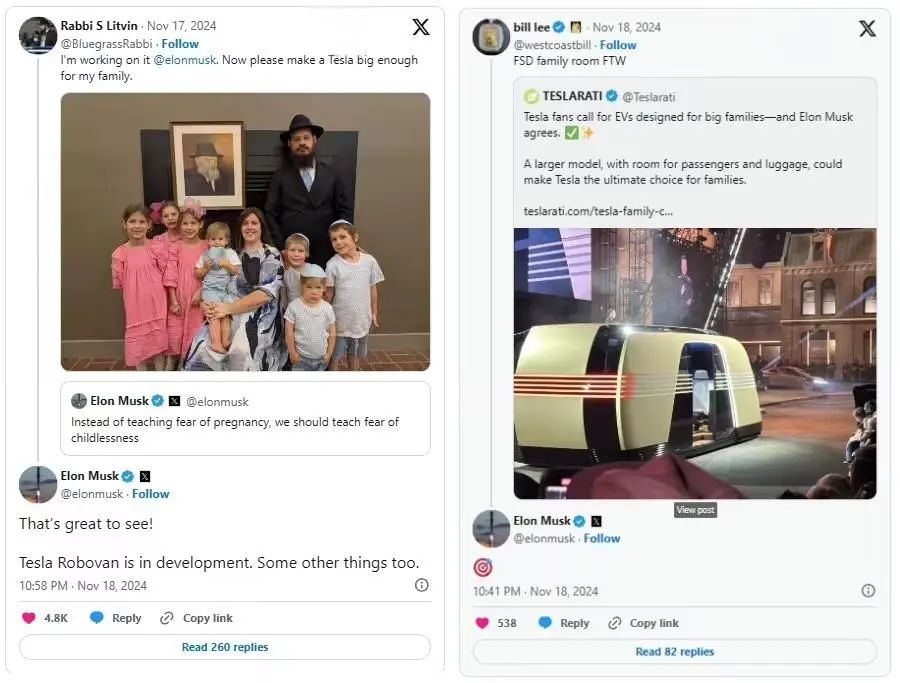Click reply bubble icon on Robovan tweet
The height and width of the screenshot is (683, 900).
coord(97,618)
